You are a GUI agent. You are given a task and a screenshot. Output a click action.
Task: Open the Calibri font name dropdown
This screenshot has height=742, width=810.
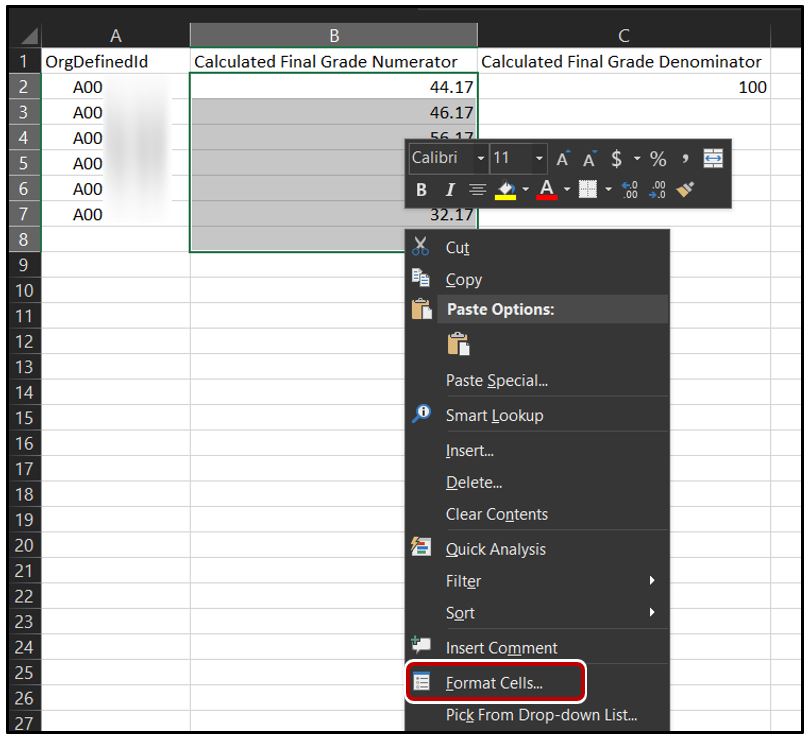coord(480,159)
